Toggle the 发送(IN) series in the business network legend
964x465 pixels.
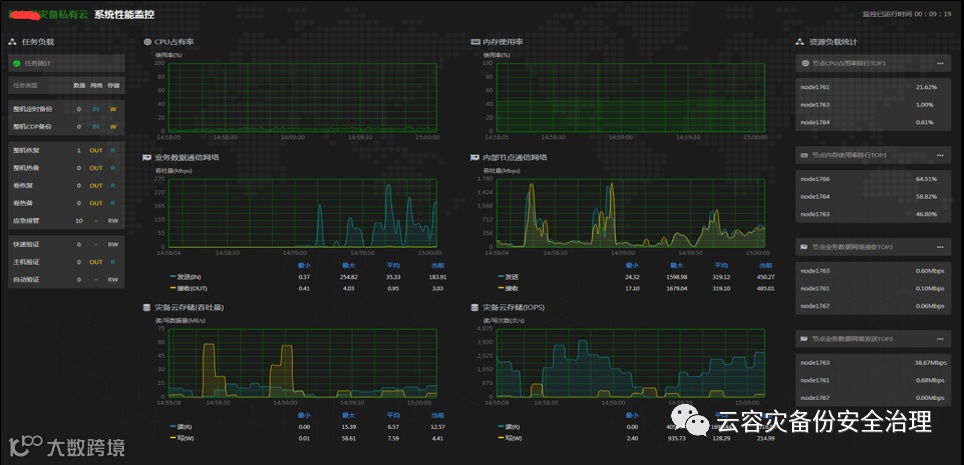tap(185, 277)
